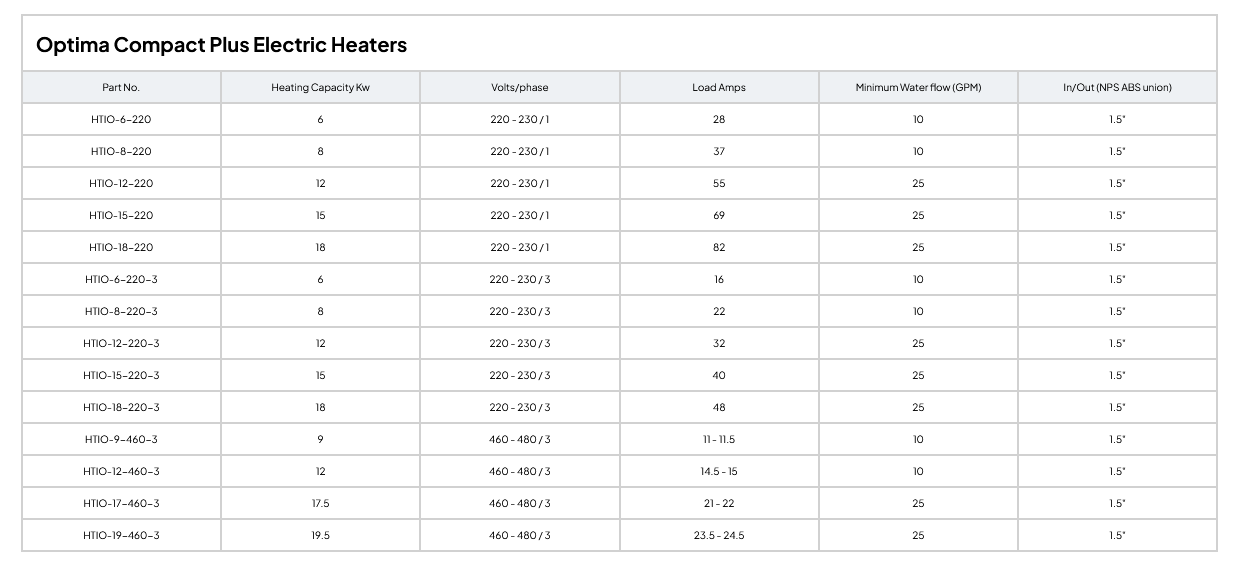1242x572 pixels.
Task: Select the HTIO-19-460-3 part number
Action: 121,535
